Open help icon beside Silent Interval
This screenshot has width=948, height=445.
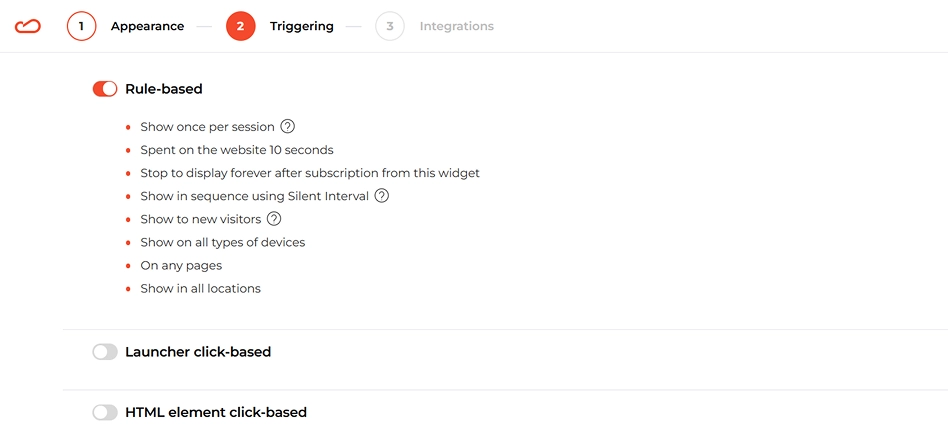tap(381, 196)
